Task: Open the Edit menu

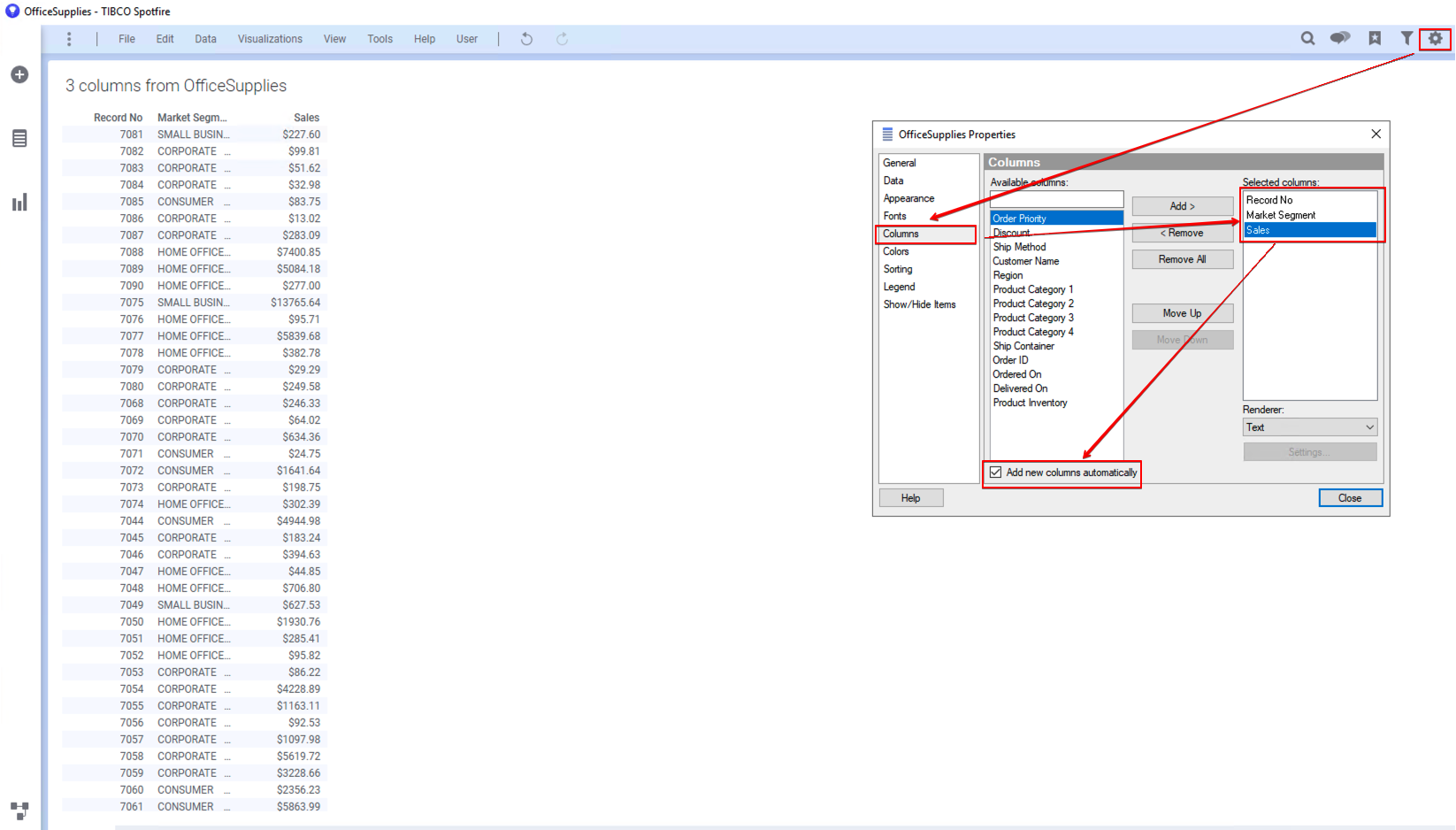Action: click(165, 39)
